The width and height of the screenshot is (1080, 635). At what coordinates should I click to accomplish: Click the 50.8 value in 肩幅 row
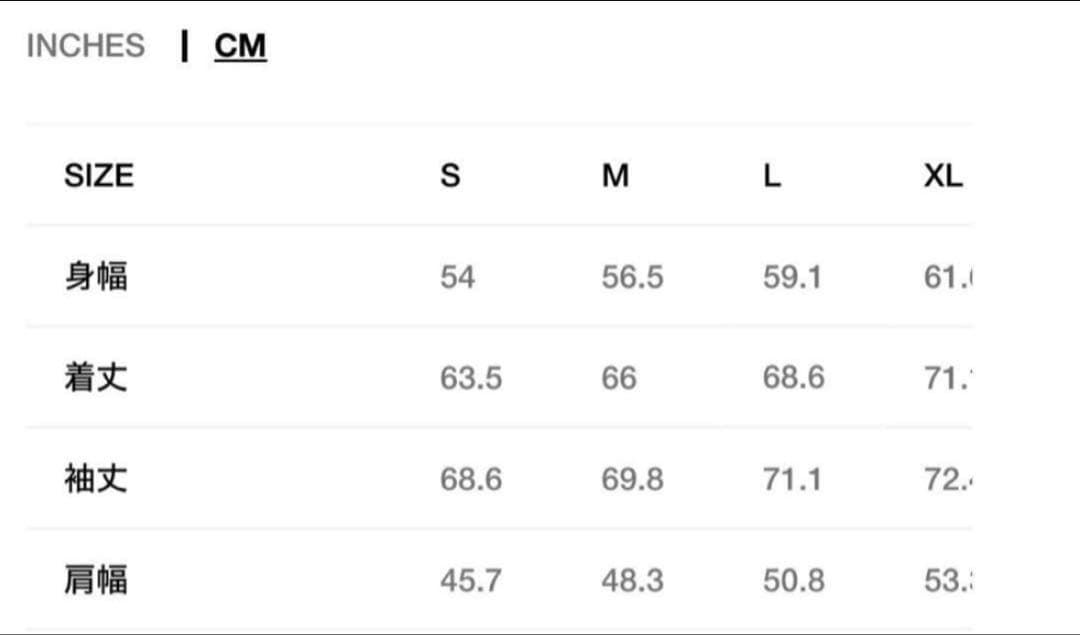tap(793, 581)
